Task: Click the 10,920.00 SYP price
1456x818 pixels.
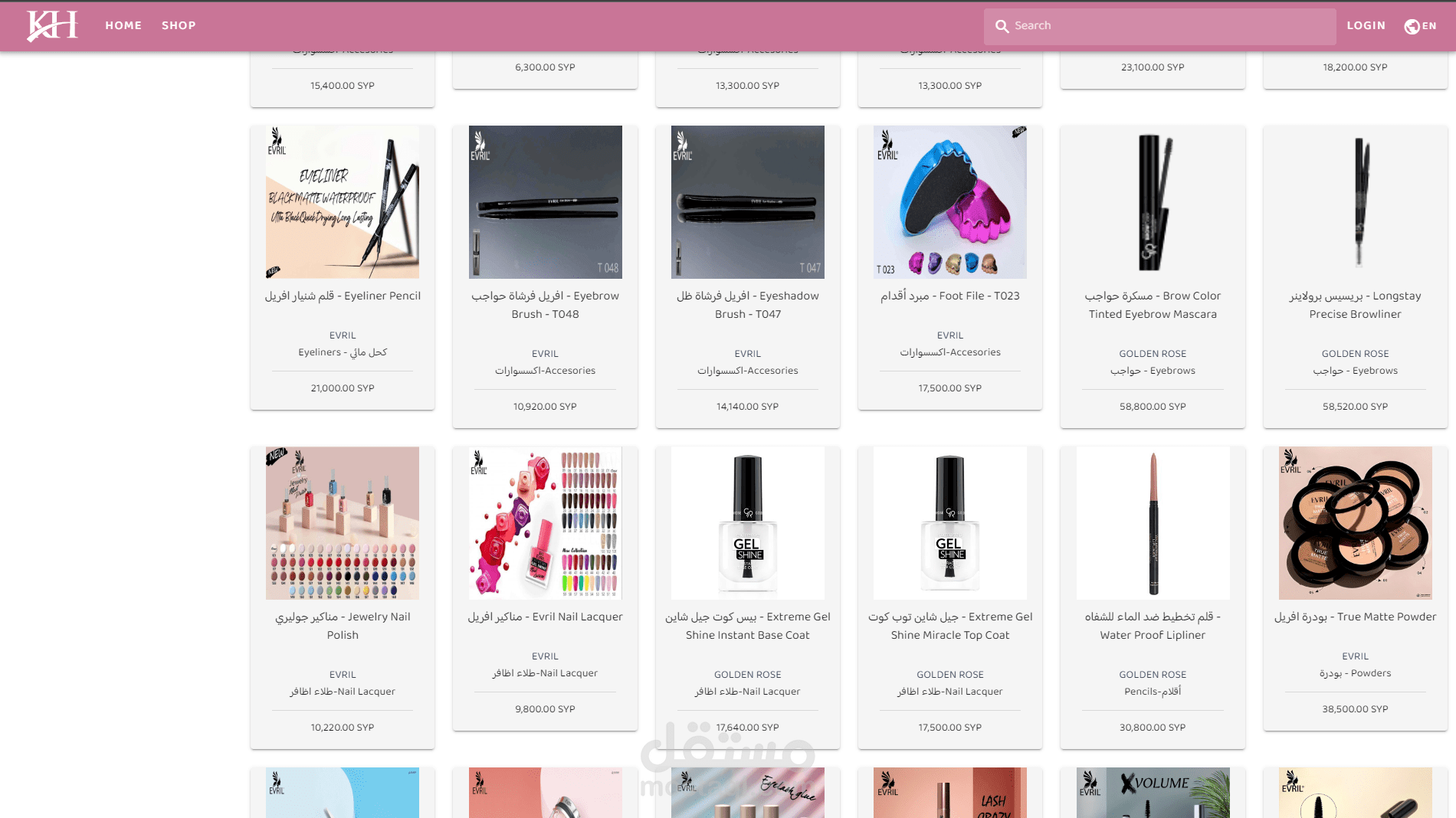Action: point(545,407)
